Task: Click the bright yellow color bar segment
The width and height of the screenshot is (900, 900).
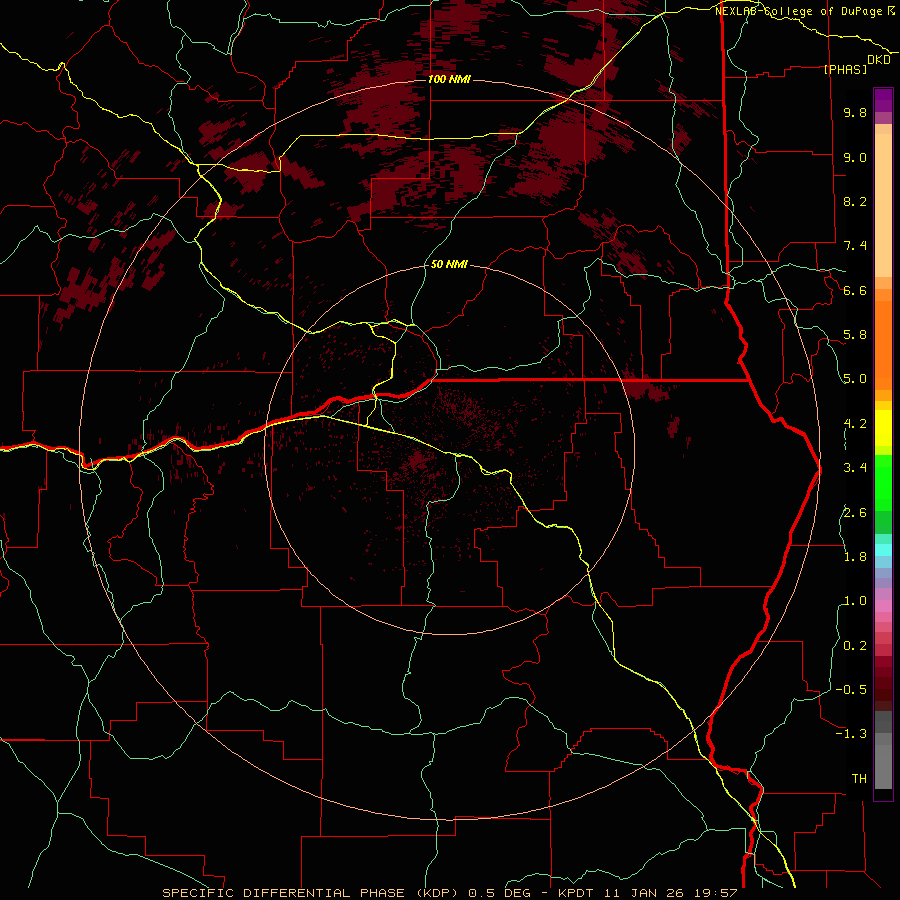Action: (883, 428)
